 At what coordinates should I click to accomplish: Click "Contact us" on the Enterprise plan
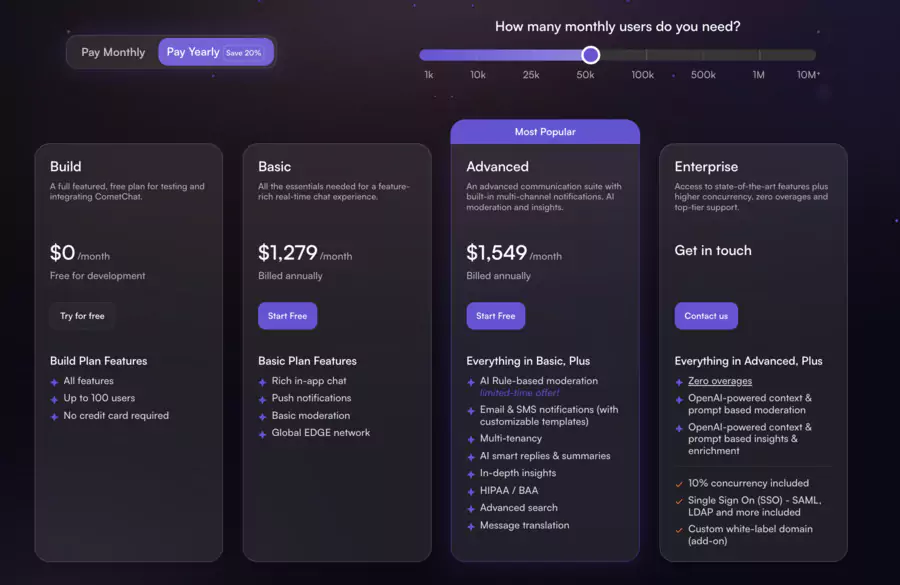tap(706, 315)
